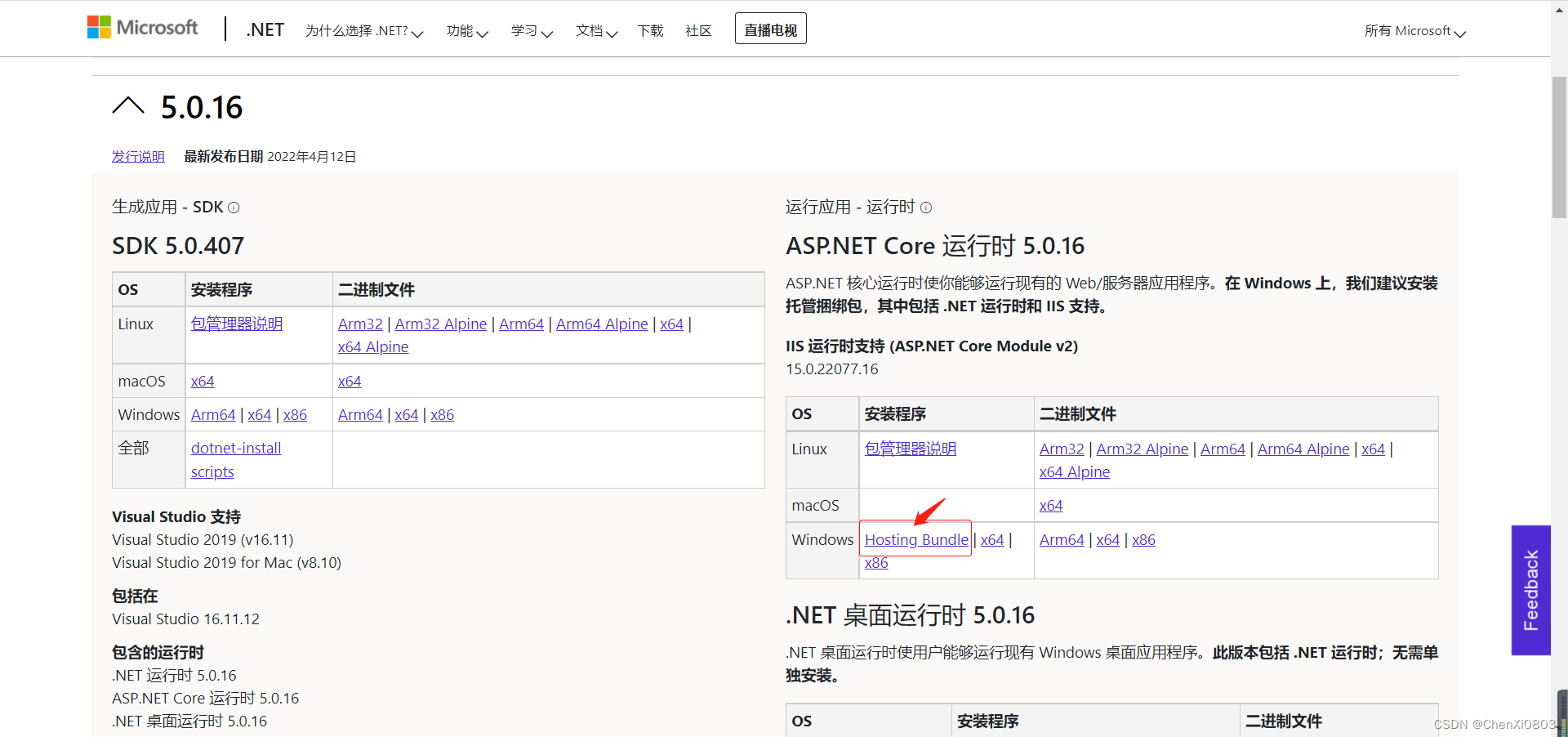
Task: Download ASP.NET Core Linux Arm64 Alpine binary
Action: (x=1303, y=449)
